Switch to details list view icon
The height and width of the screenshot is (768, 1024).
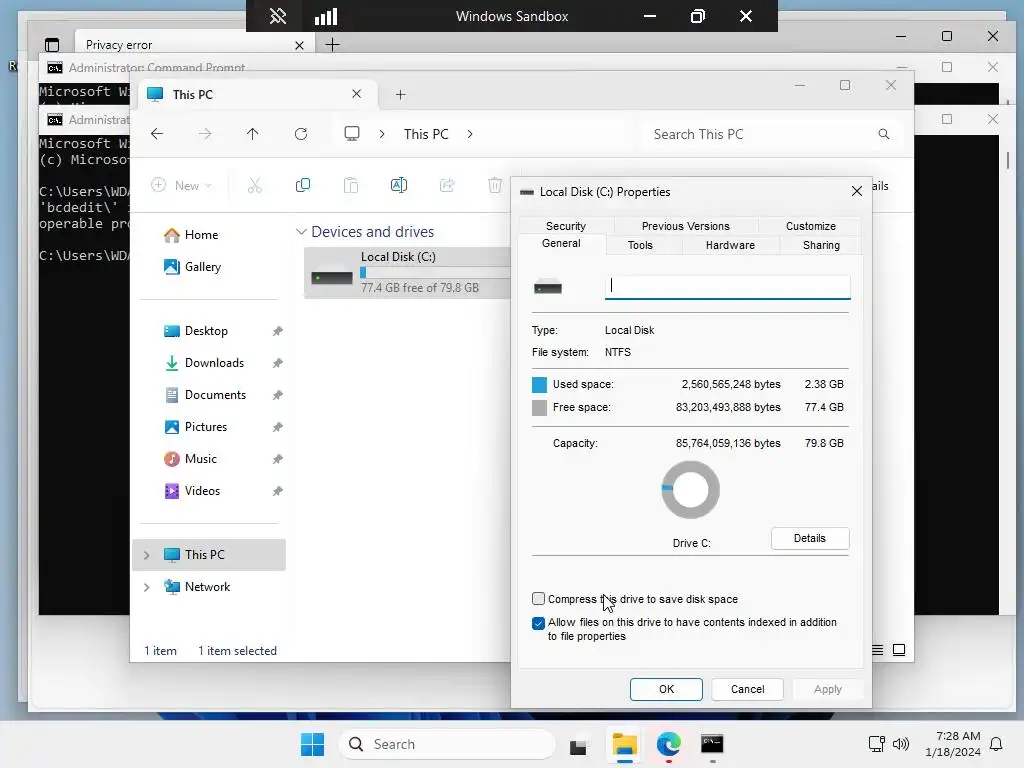point(878,650)
